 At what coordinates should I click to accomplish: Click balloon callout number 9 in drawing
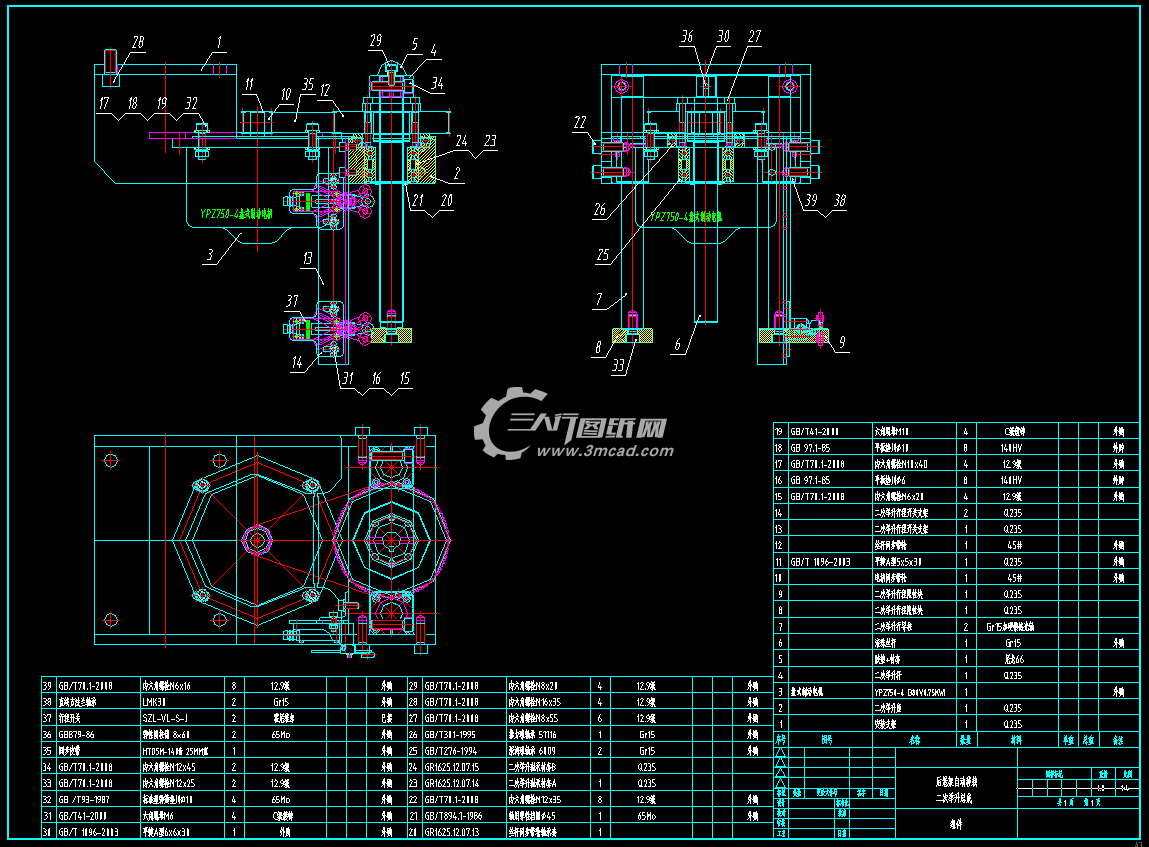[x=842, y=342]
